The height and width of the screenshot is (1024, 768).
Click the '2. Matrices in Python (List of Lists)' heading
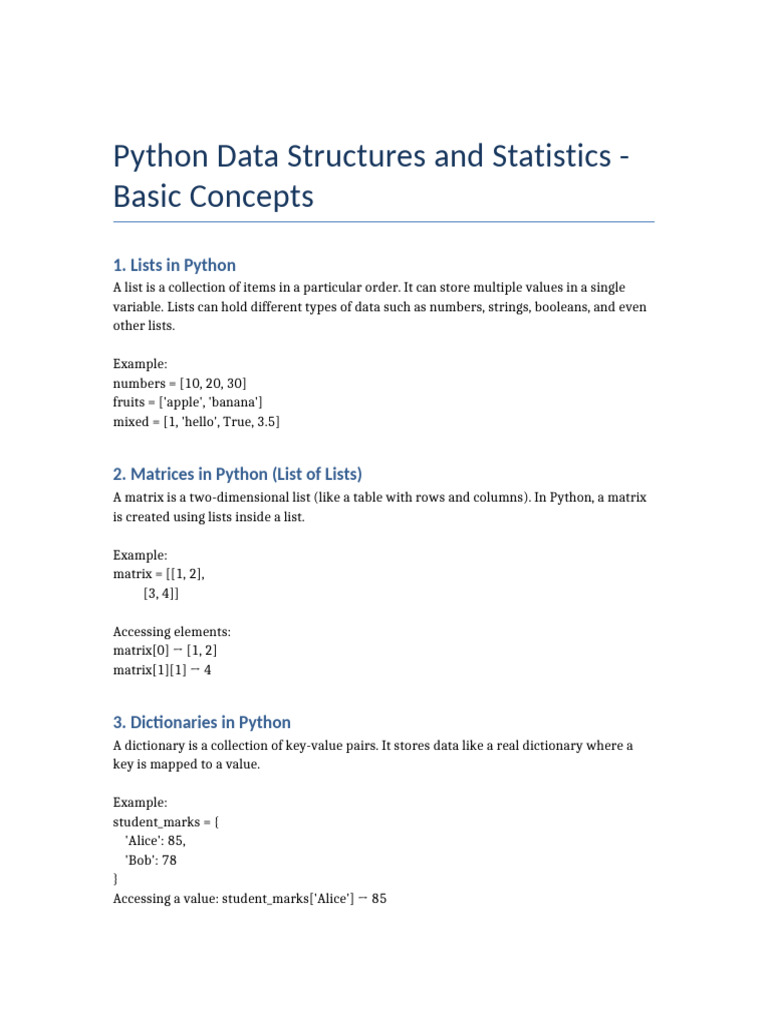pos(238,474)
